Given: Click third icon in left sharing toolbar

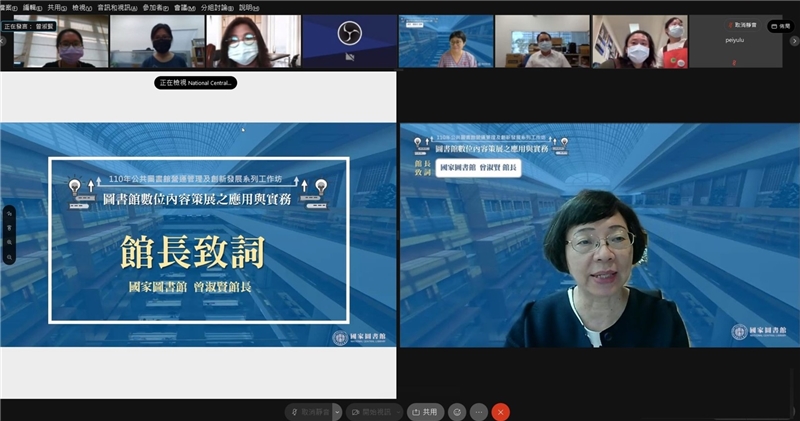Looking at the screenshot, I should tap(9, 242).
